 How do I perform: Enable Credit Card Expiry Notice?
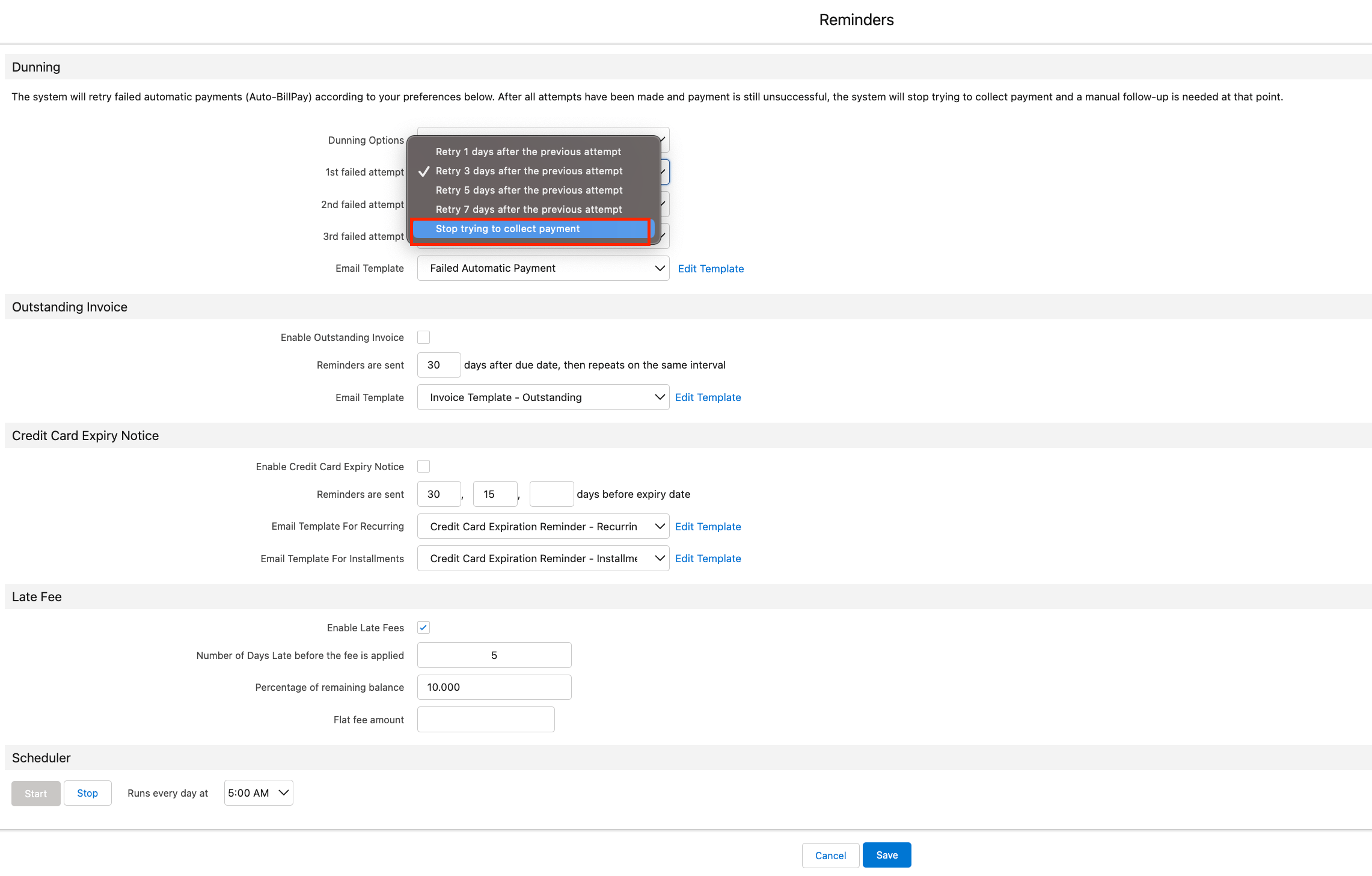(423, 466)
